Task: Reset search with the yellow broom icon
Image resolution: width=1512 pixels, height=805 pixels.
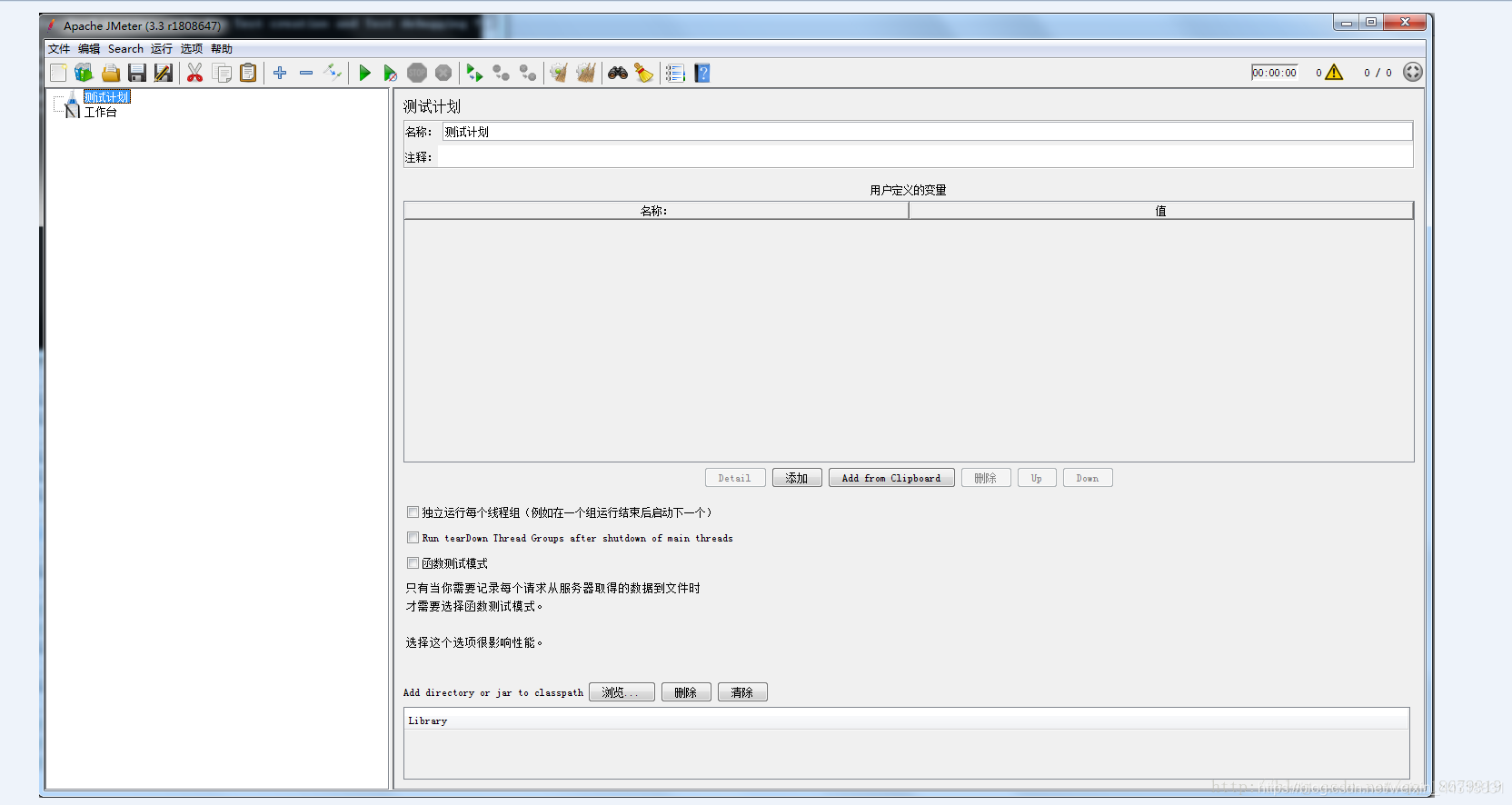Action: pyautogui.click(x=644, y=73)
